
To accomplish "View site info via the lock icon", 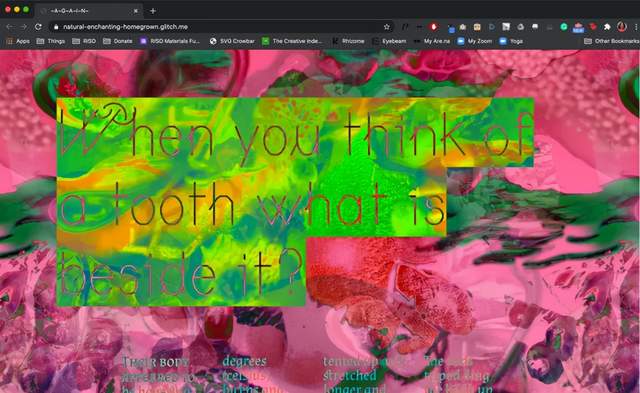I will [56, 27].
